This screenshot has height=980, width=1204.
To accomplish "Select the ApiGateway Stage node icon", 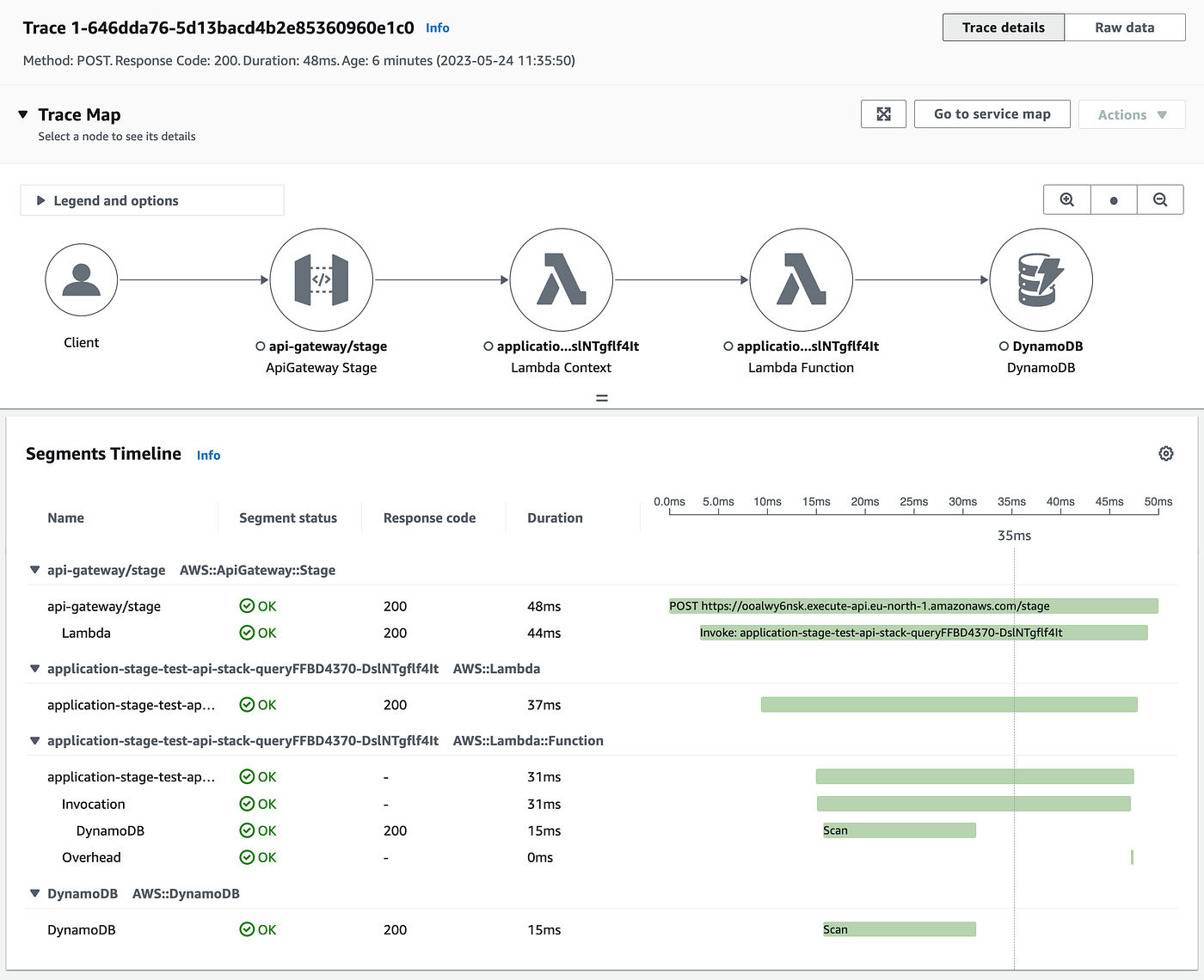I will (322, 280).
